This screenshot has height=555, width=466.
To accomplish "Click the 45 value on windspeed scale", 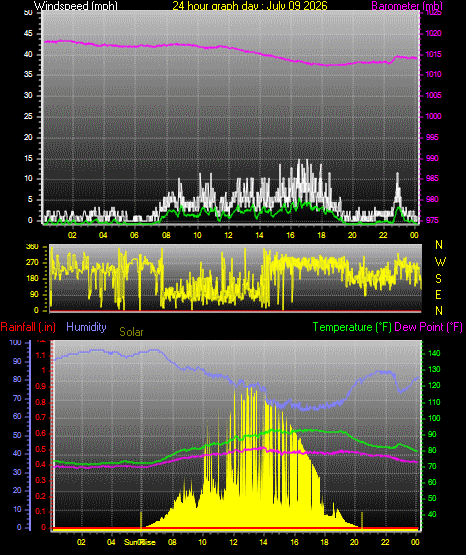I will tap(28, 34).
